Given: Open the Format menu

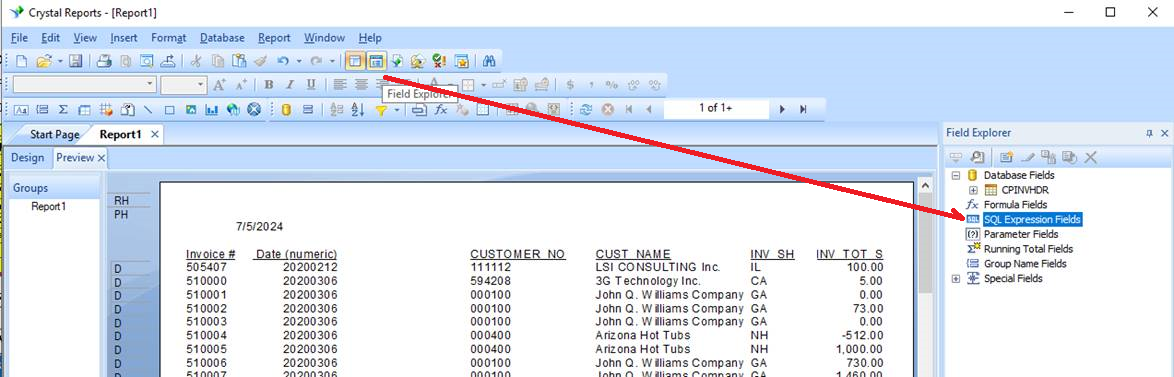Looking at the screenshot, I should coord(168,37).
